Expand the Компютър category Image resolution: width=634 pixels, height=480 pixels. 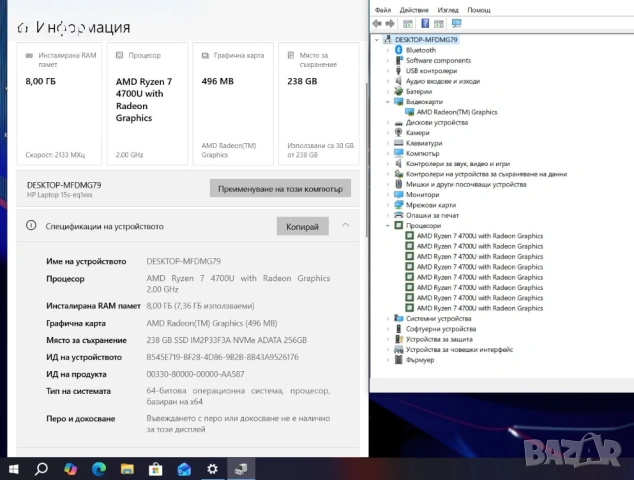[x=388, y=153]
